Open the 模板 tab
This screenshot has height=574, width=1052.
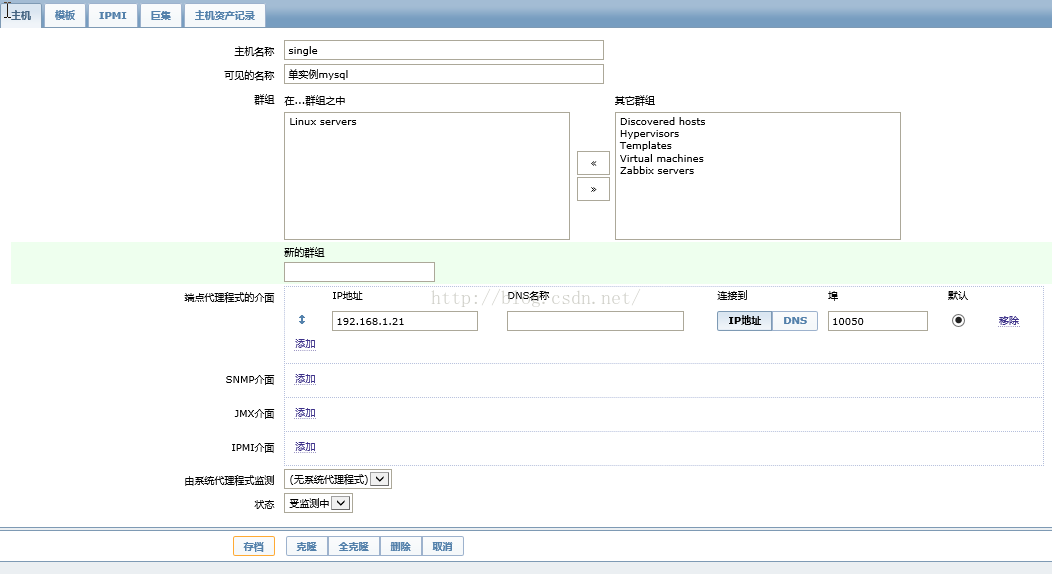pyautogui.click(x=65, y=15)
